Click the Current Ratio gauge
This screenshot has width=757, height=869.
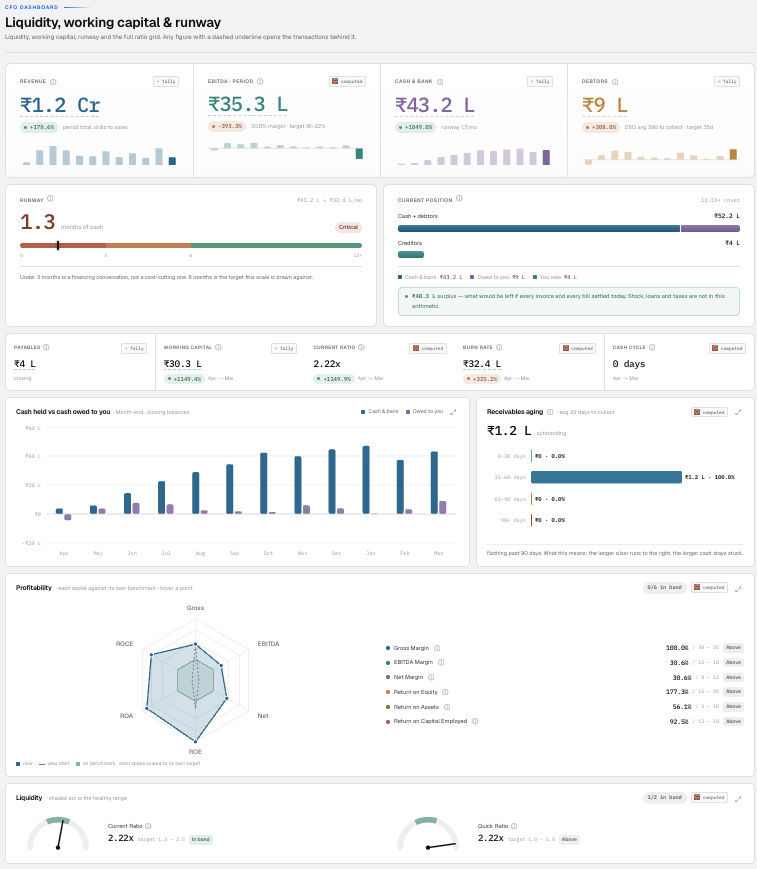58,834
